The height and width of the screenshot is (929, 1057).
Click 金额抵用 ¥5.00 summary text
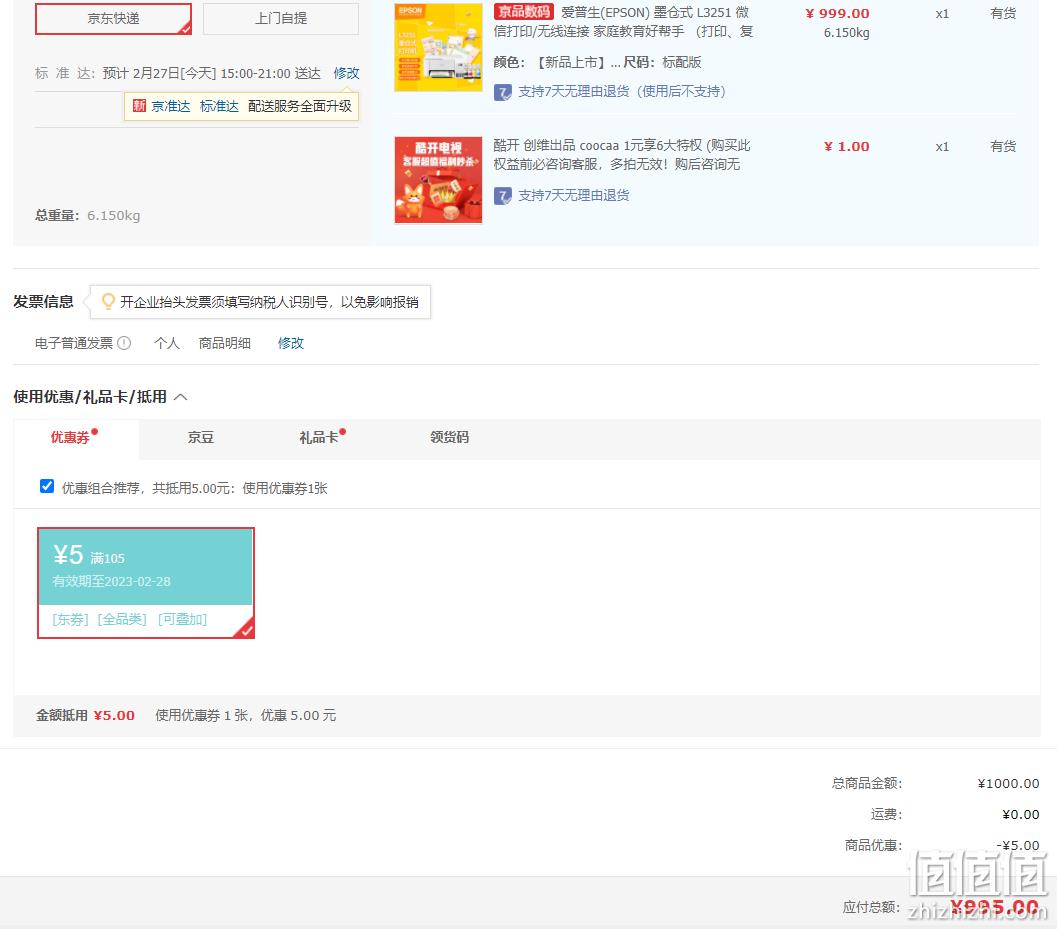pyautogui.click(x=86, y=715)
